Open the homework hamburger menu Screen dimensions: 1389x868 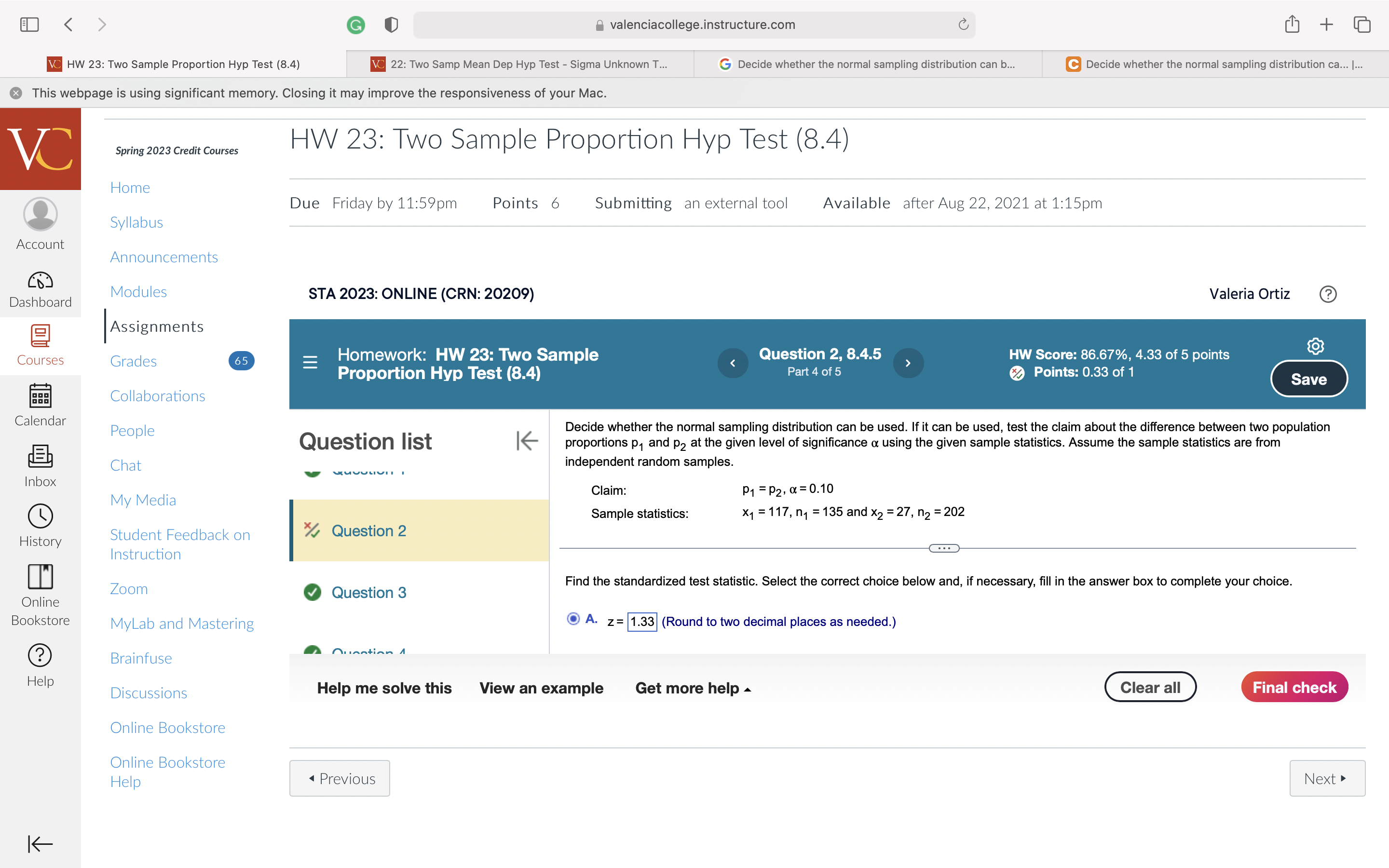click(x=310, y=363)
